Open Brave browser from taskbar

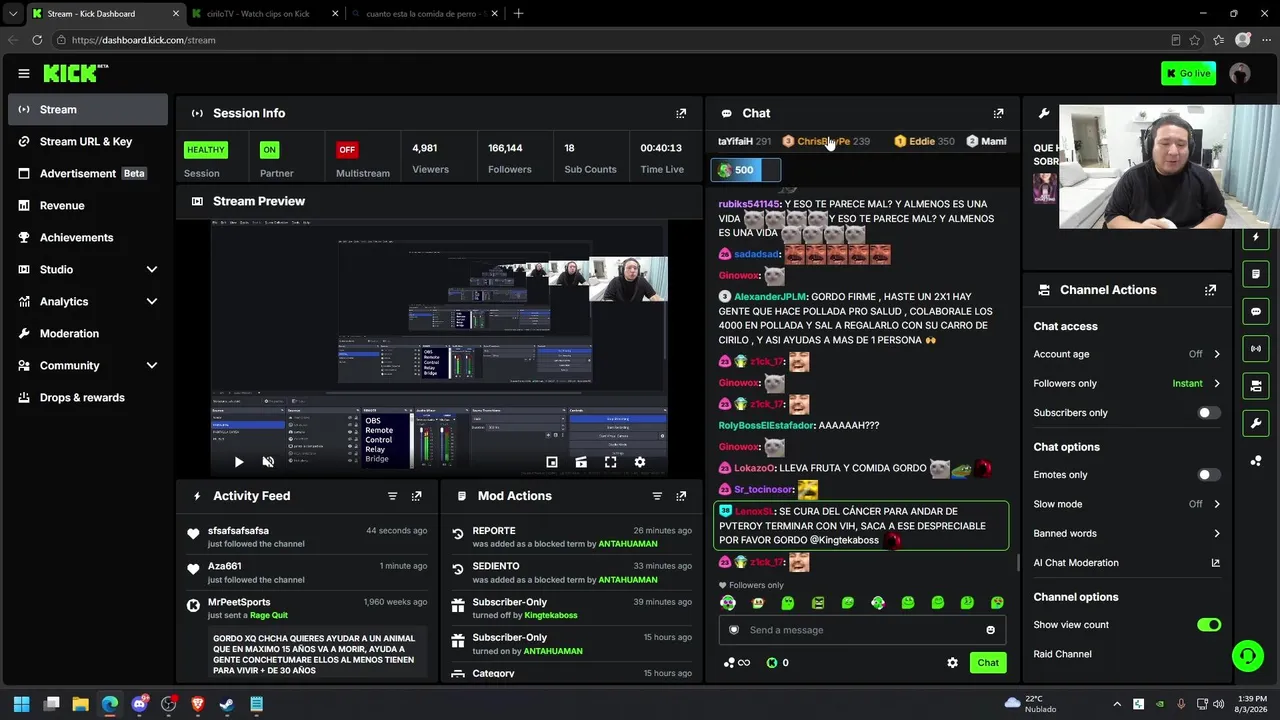coord(197,704)
